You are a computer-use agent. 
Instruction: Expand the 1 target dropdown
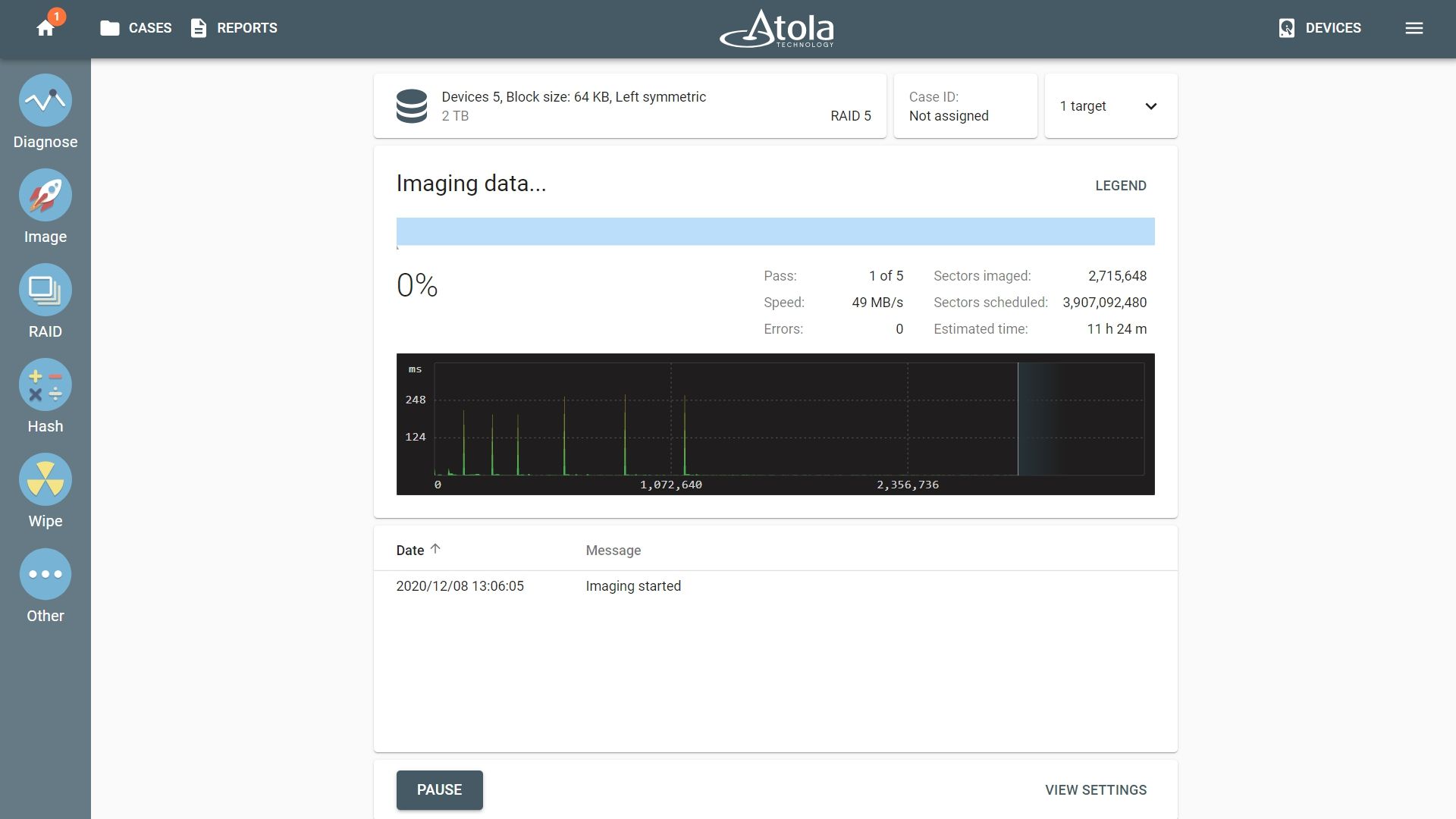[1111, 106]
